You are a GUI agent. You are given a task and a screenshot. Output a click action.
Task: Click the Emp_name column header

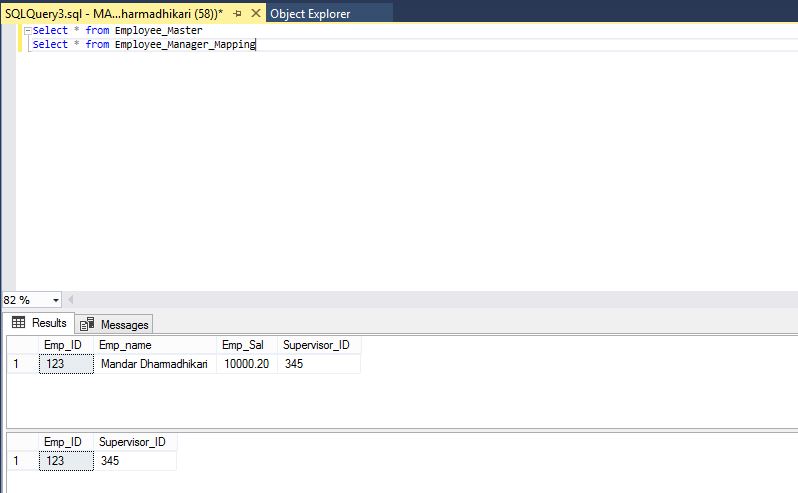tap(155, 345)
